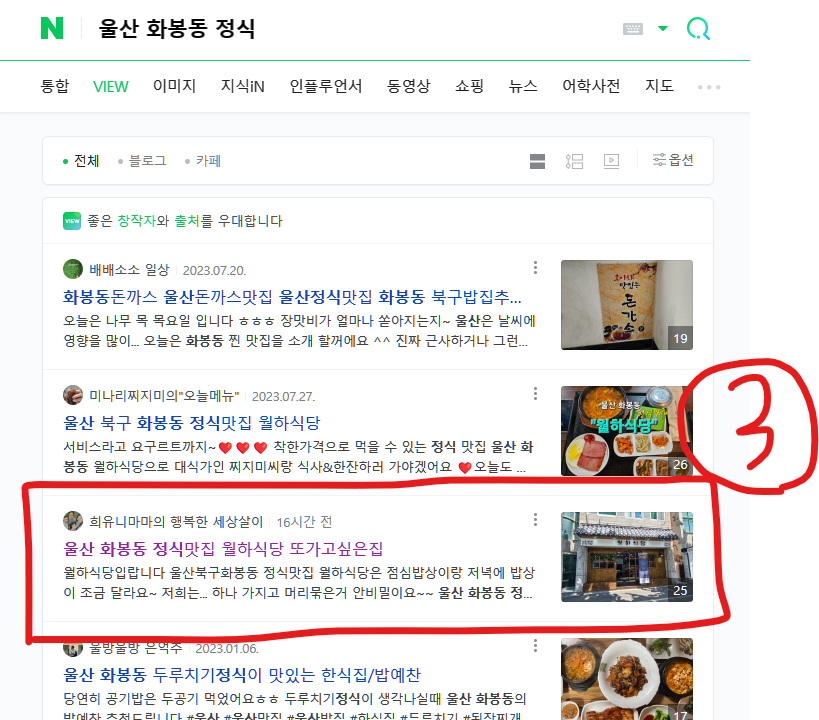
Task: Open the 이미지 tab
Action: pos(174,86)
